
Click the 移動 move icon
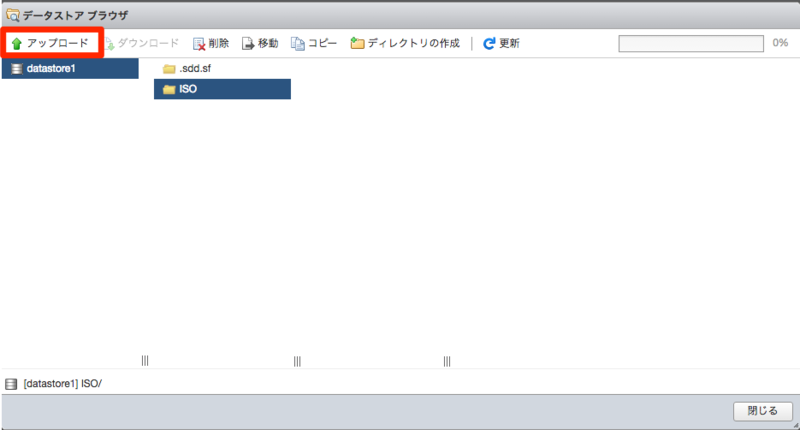pos(247,44)
